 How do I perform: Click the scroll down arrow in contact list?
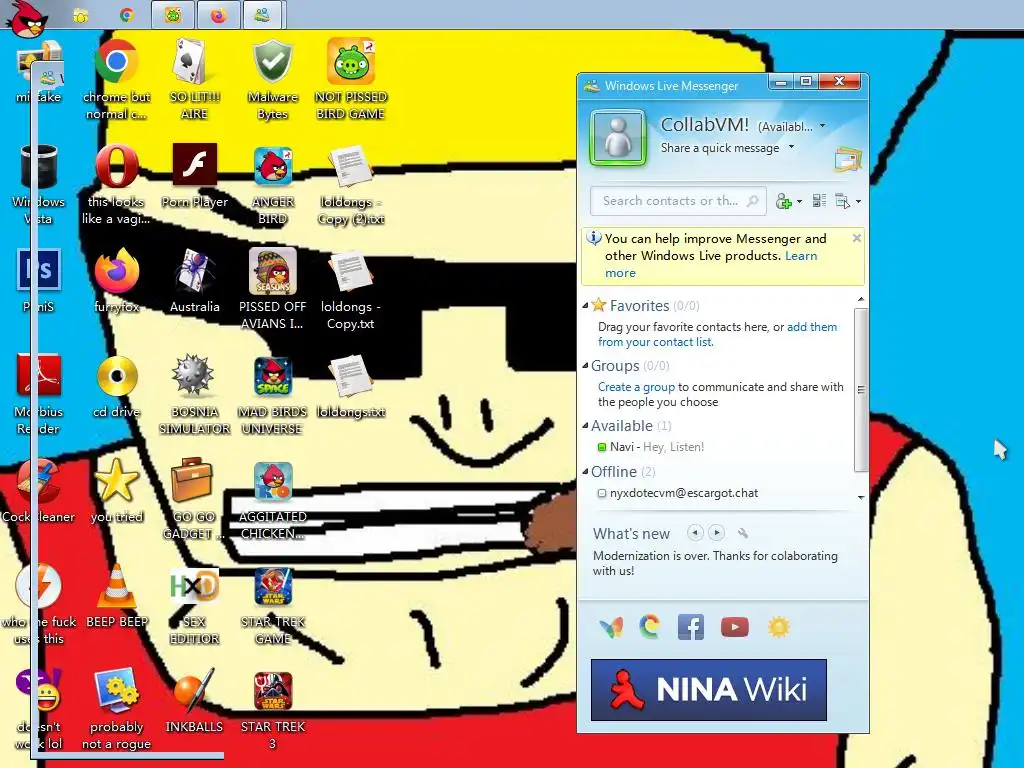[x=861, y=498]
